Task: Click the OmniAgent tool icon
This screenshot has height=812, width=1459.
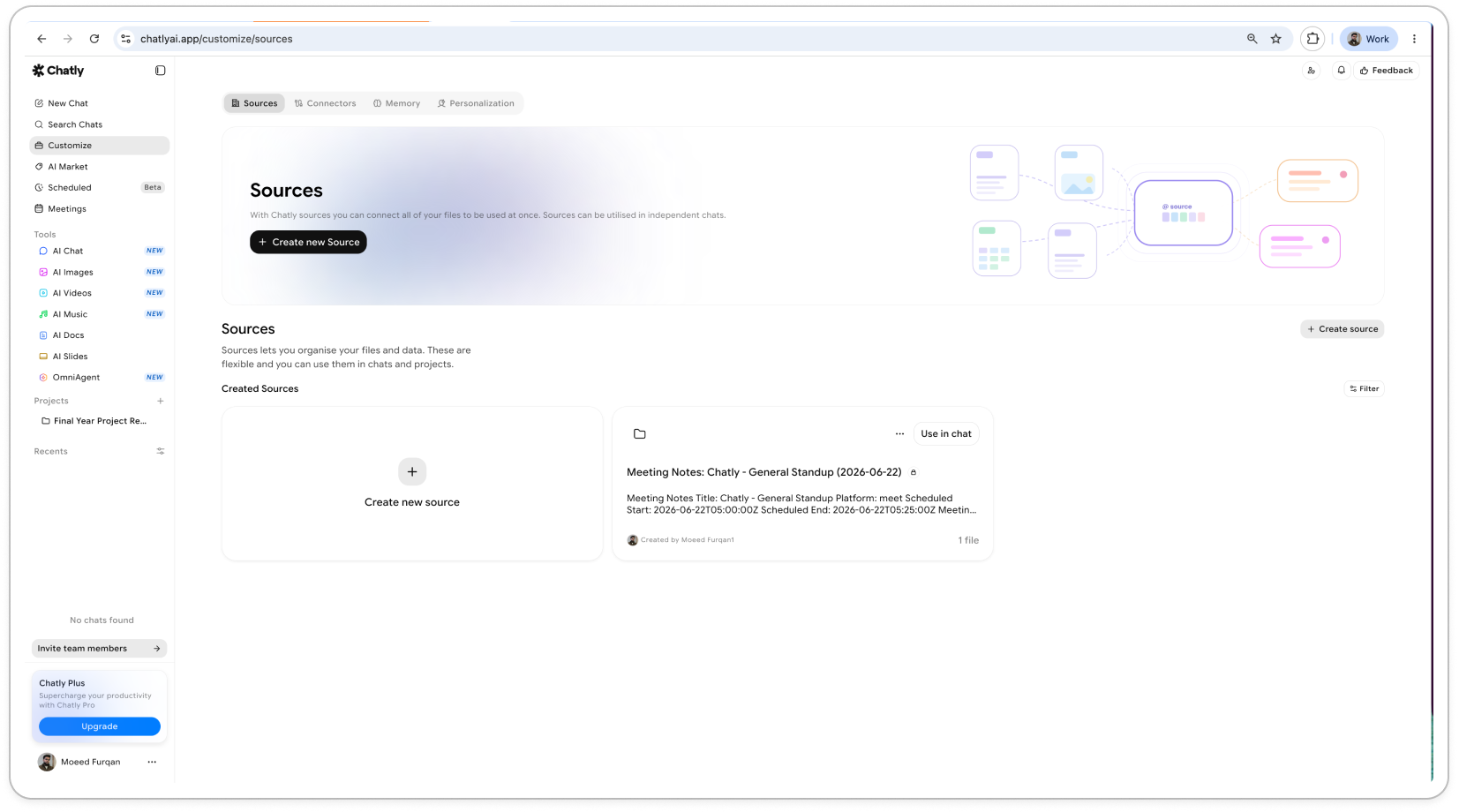Action: [43, 378]
